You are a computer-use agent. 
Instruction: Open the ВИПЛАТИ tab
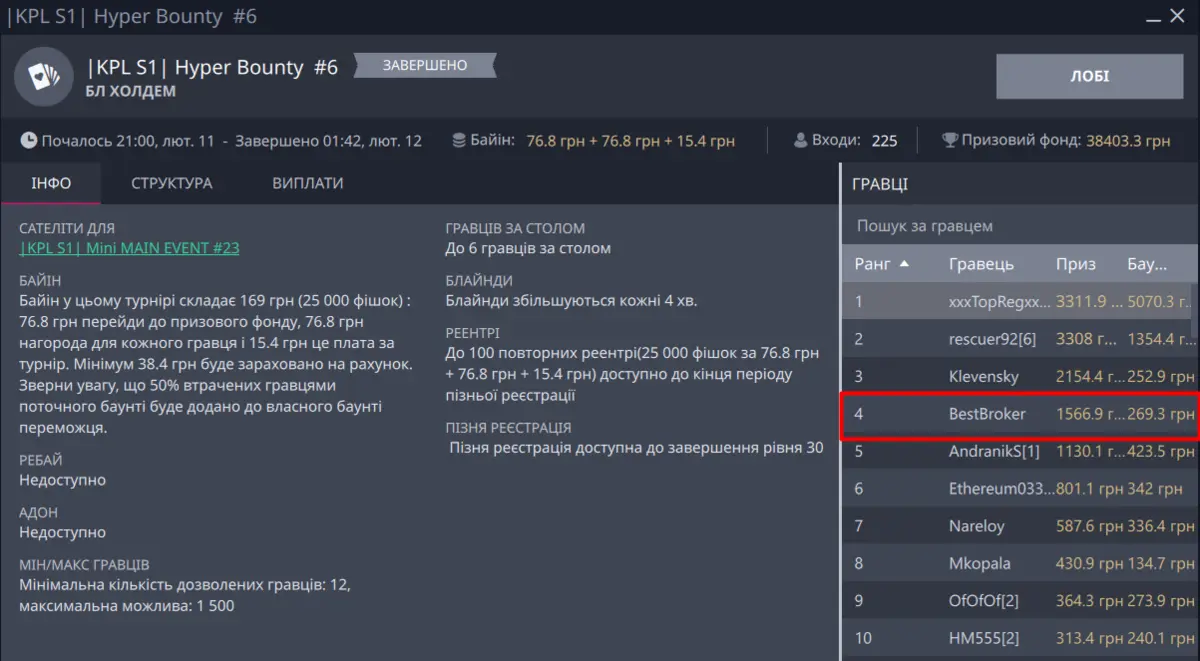[x=307, y=183]
